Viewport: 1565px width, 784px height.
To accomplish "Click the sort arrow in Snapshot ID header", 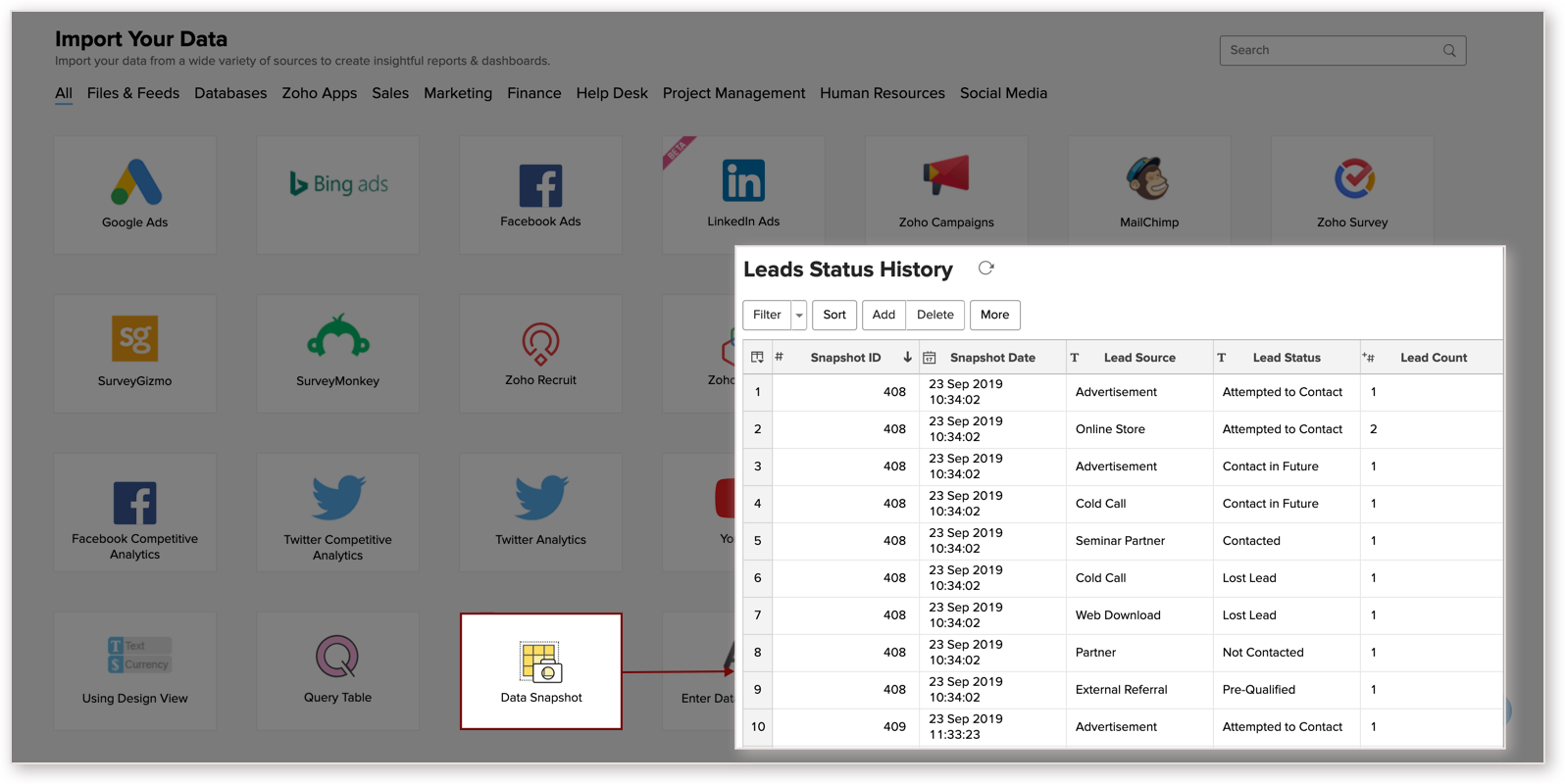I will tap(907, 358).
